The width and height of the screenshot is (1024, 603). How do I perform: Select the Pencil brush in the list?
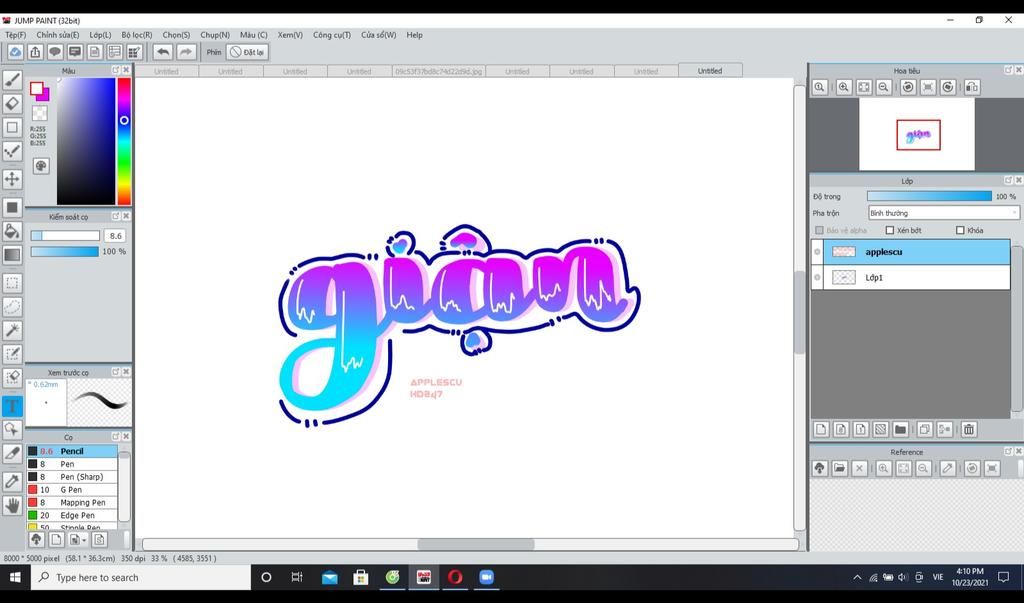(x=72, y=451)
